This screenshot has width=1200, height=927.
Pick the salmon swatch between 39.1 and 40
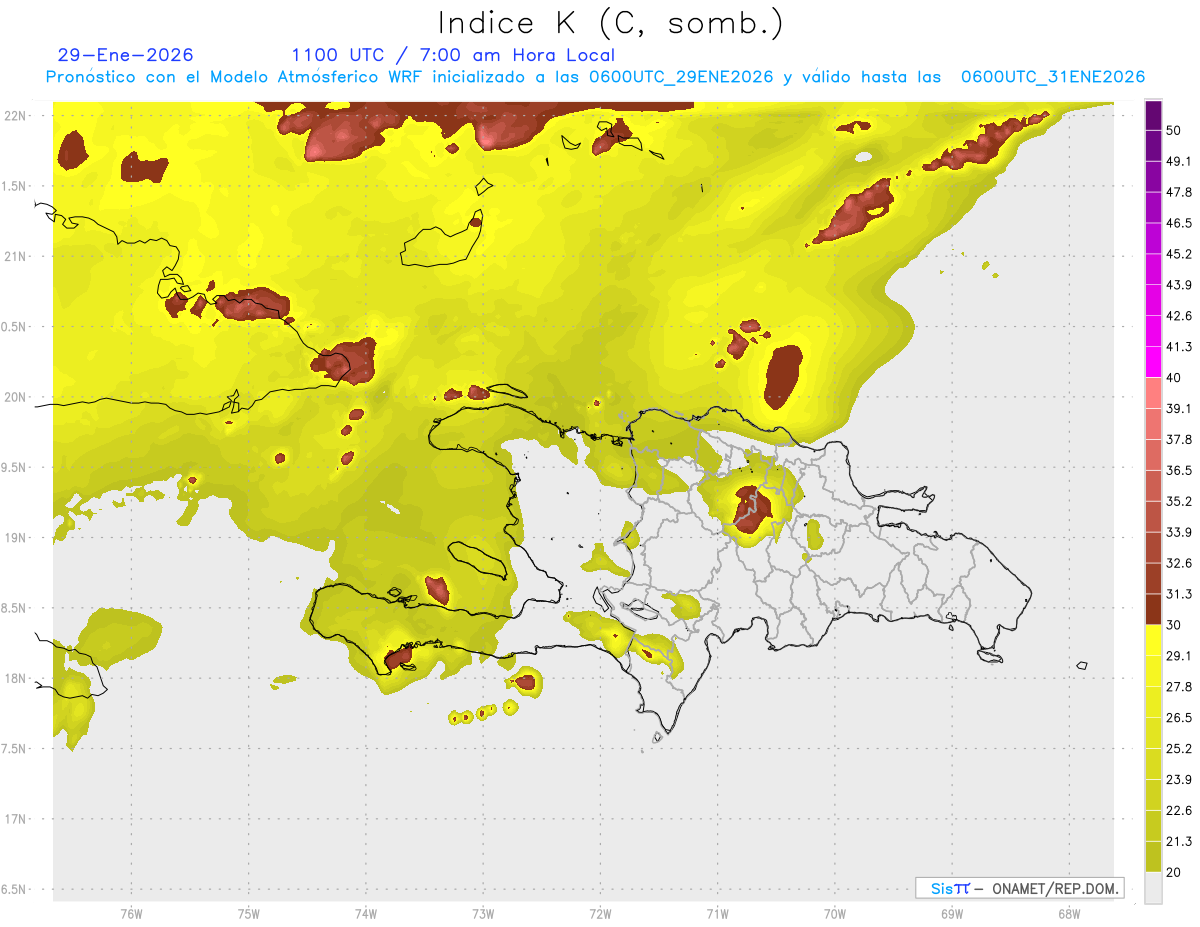1153,393
